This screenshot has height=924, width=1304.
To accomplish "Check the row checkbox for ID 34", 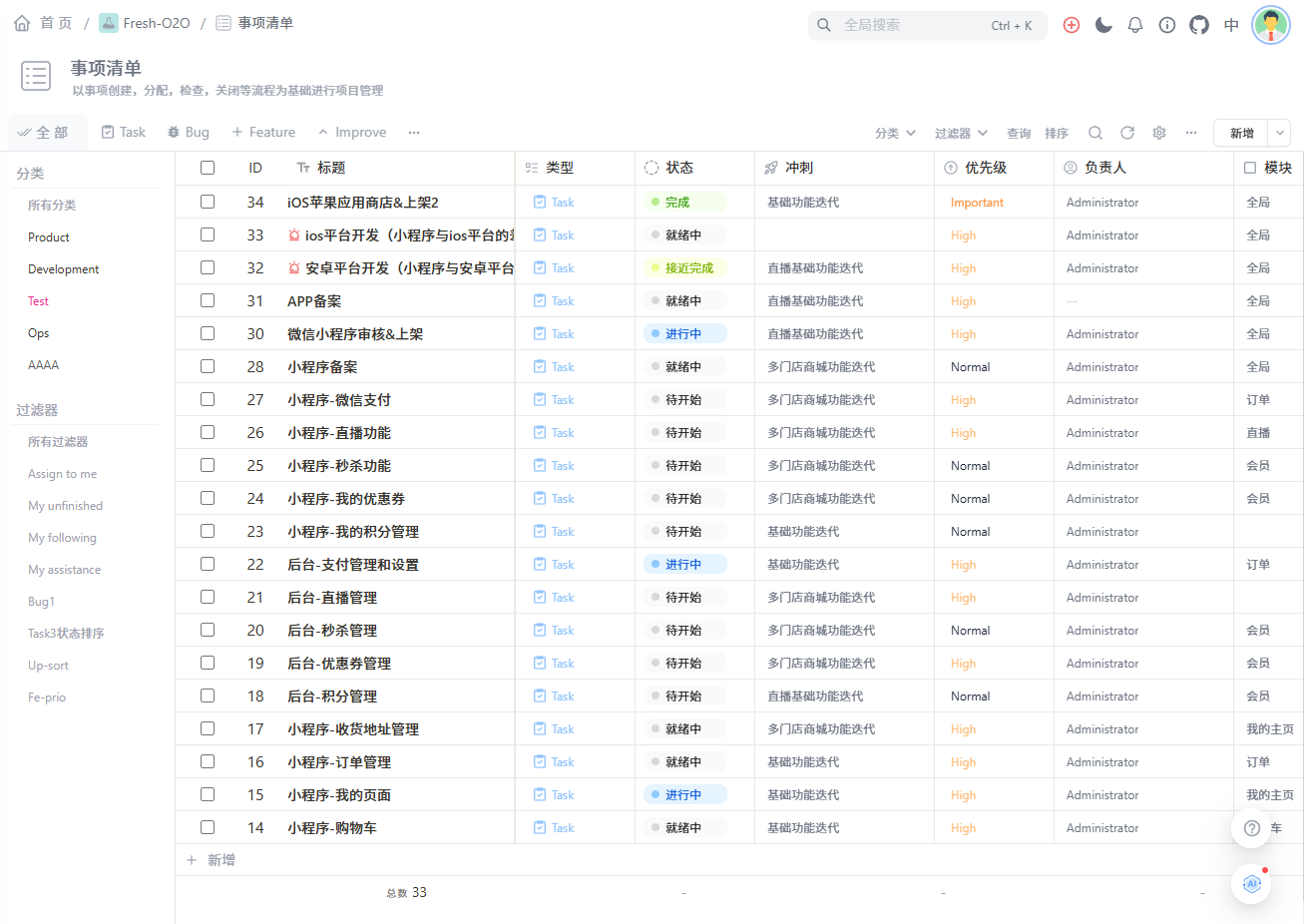I will pyautogui.click(x=207, y=202).
